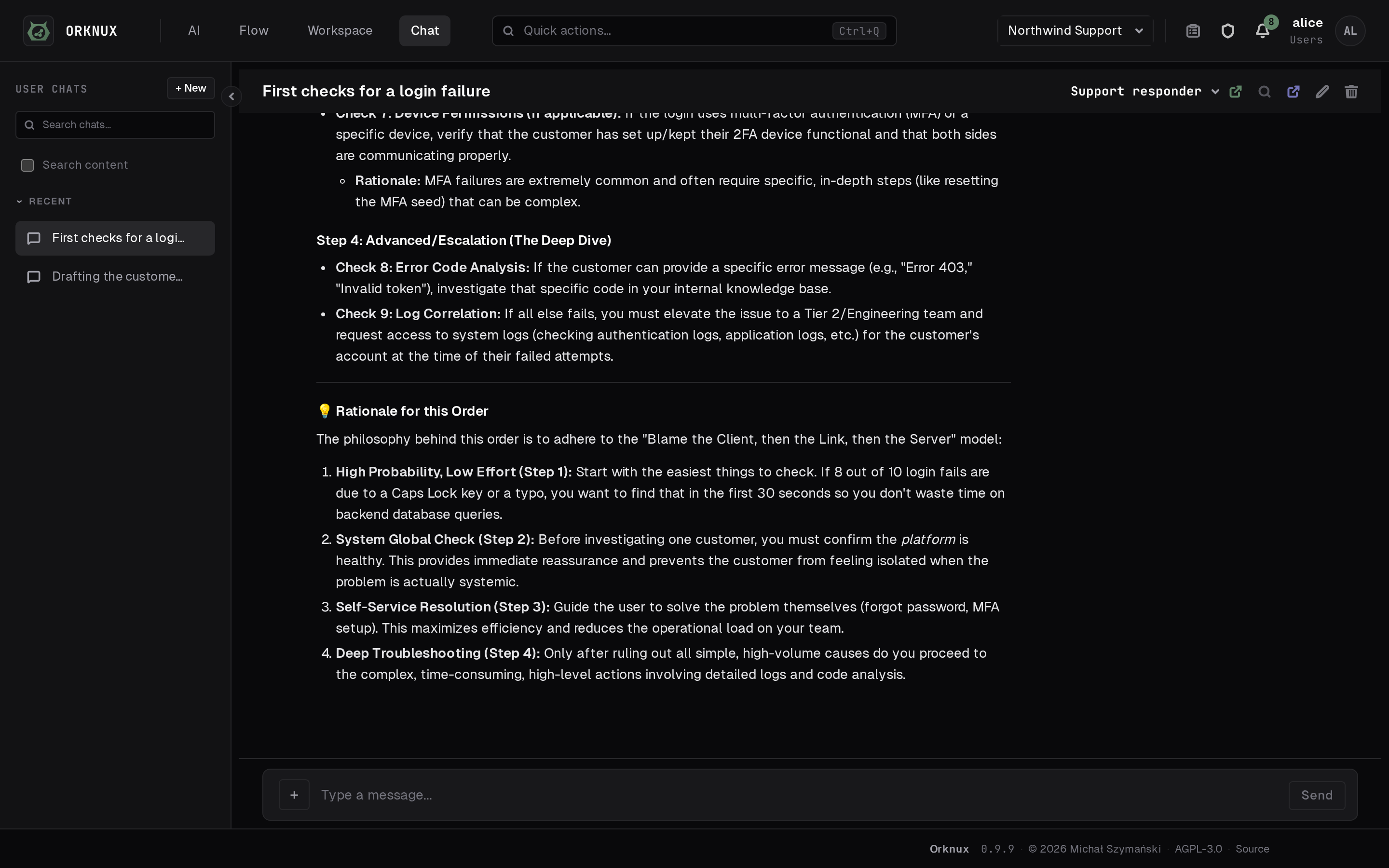Open the Support responder agent dropdown
This screenshot has width=1389, height=868.
pyautogui.click(x=1144, y=92)
